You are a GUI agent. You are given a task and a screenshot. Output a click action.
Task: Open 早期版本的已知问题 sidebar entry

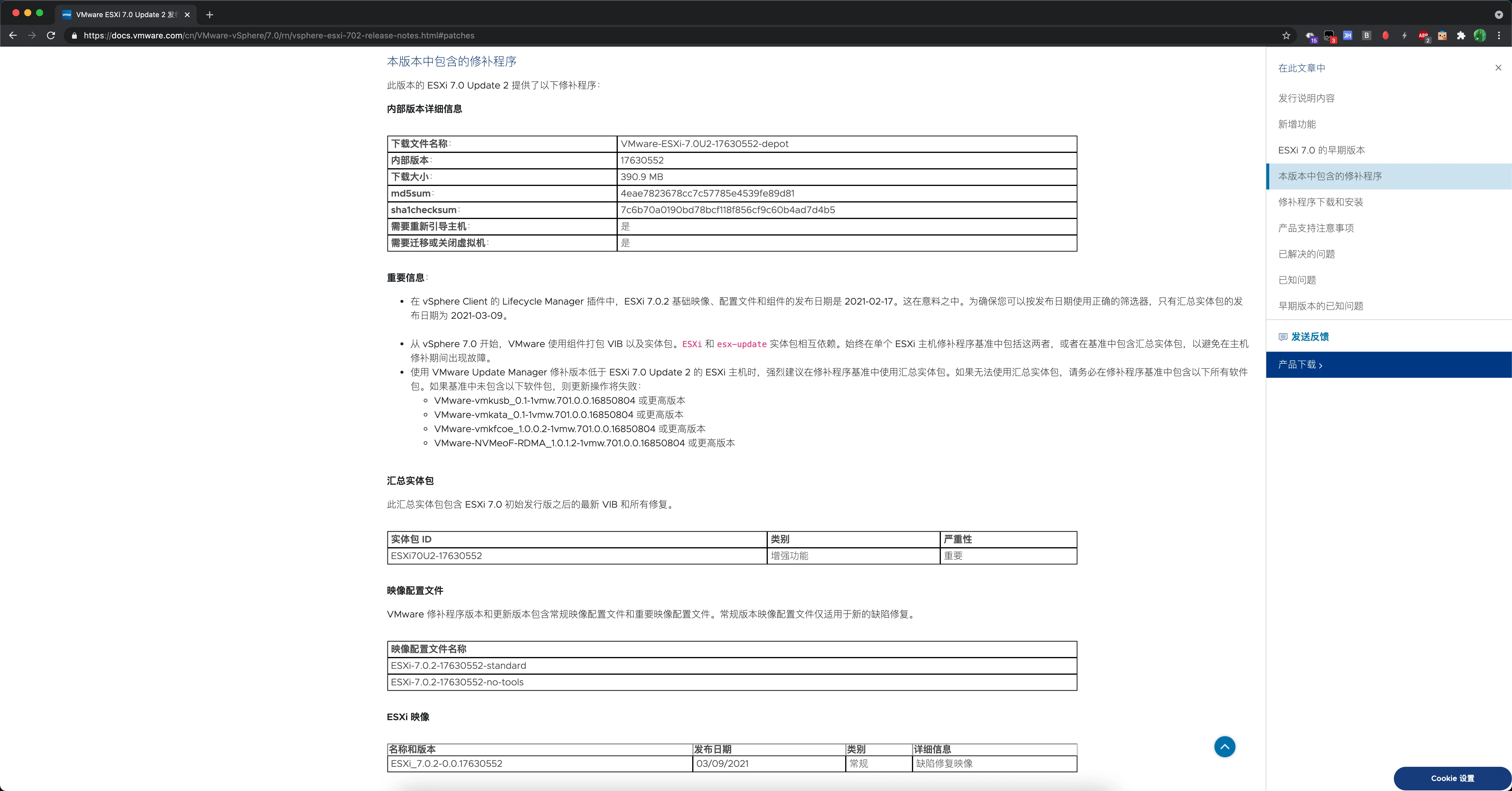point(1320,306)
